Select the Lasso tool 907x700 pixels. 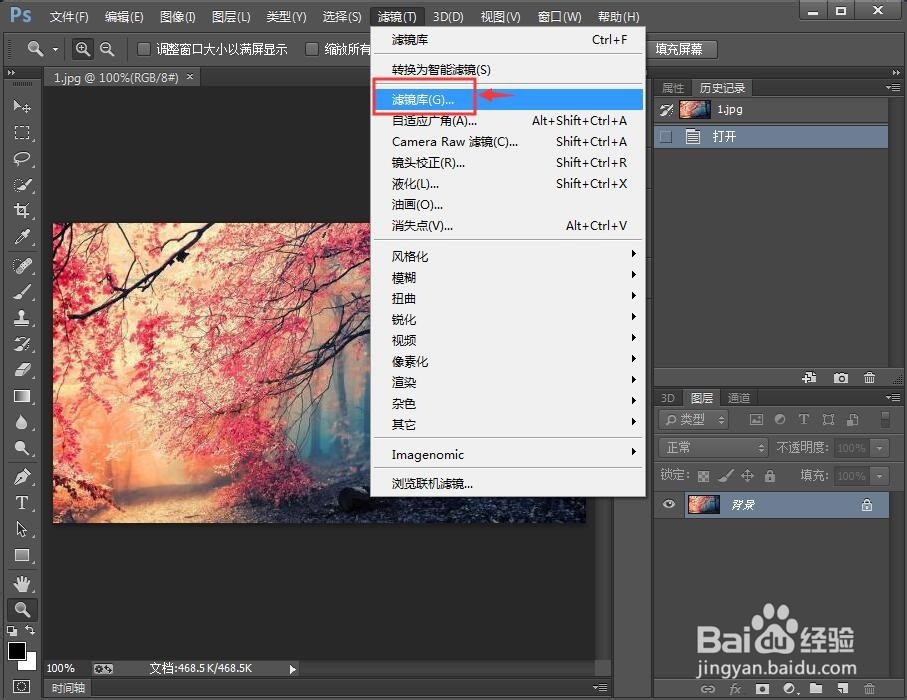coord(22,159)
